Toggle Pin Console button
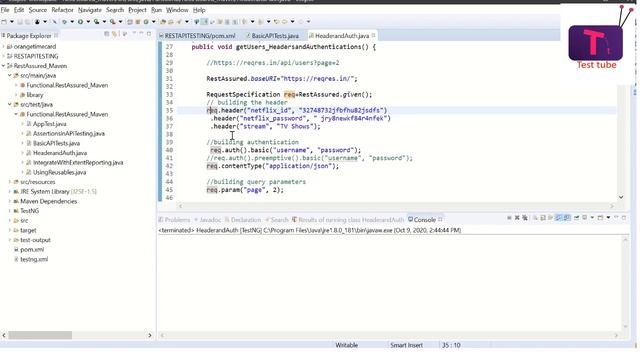This screenshot has height=360, width=640. 577,218
